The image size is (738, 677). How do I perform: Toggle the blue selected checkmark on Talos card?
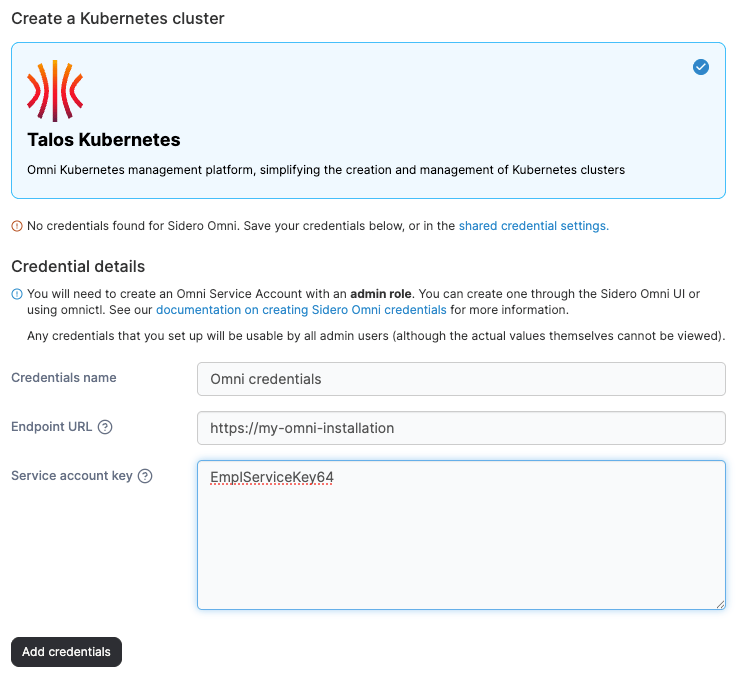700,67
